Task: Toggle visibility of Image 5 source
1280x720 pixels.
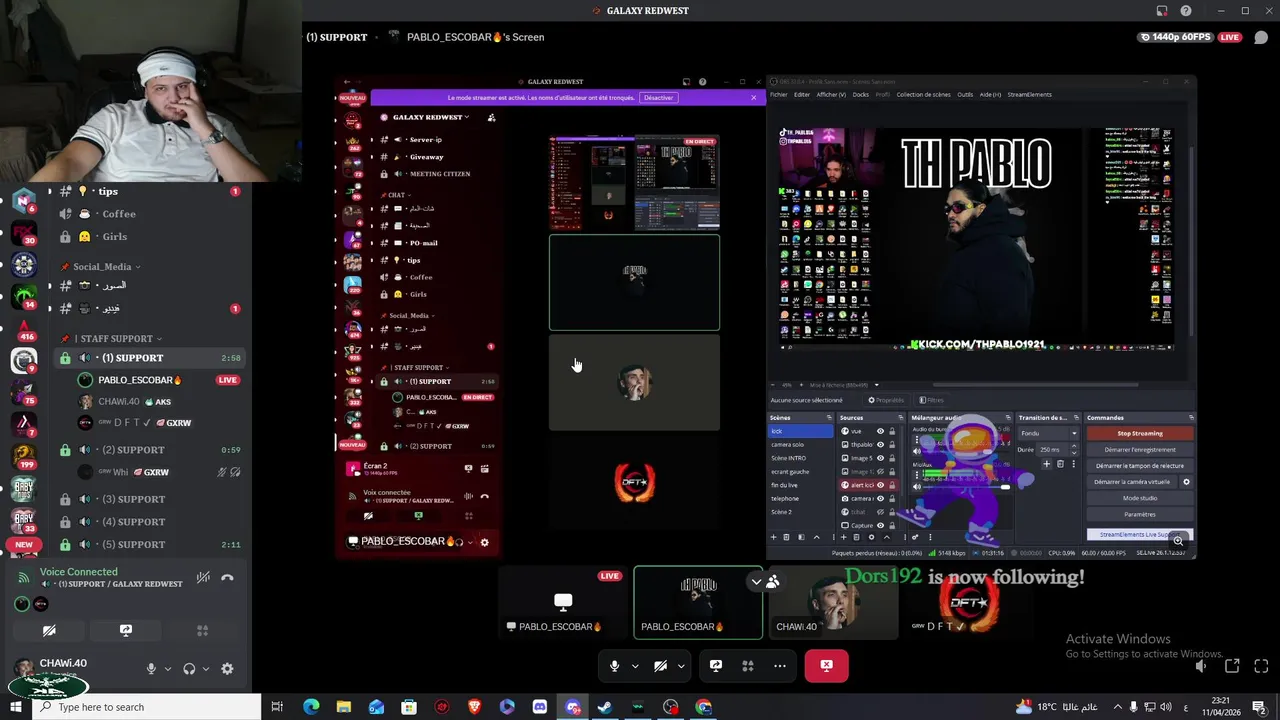Action: (880, 458)
